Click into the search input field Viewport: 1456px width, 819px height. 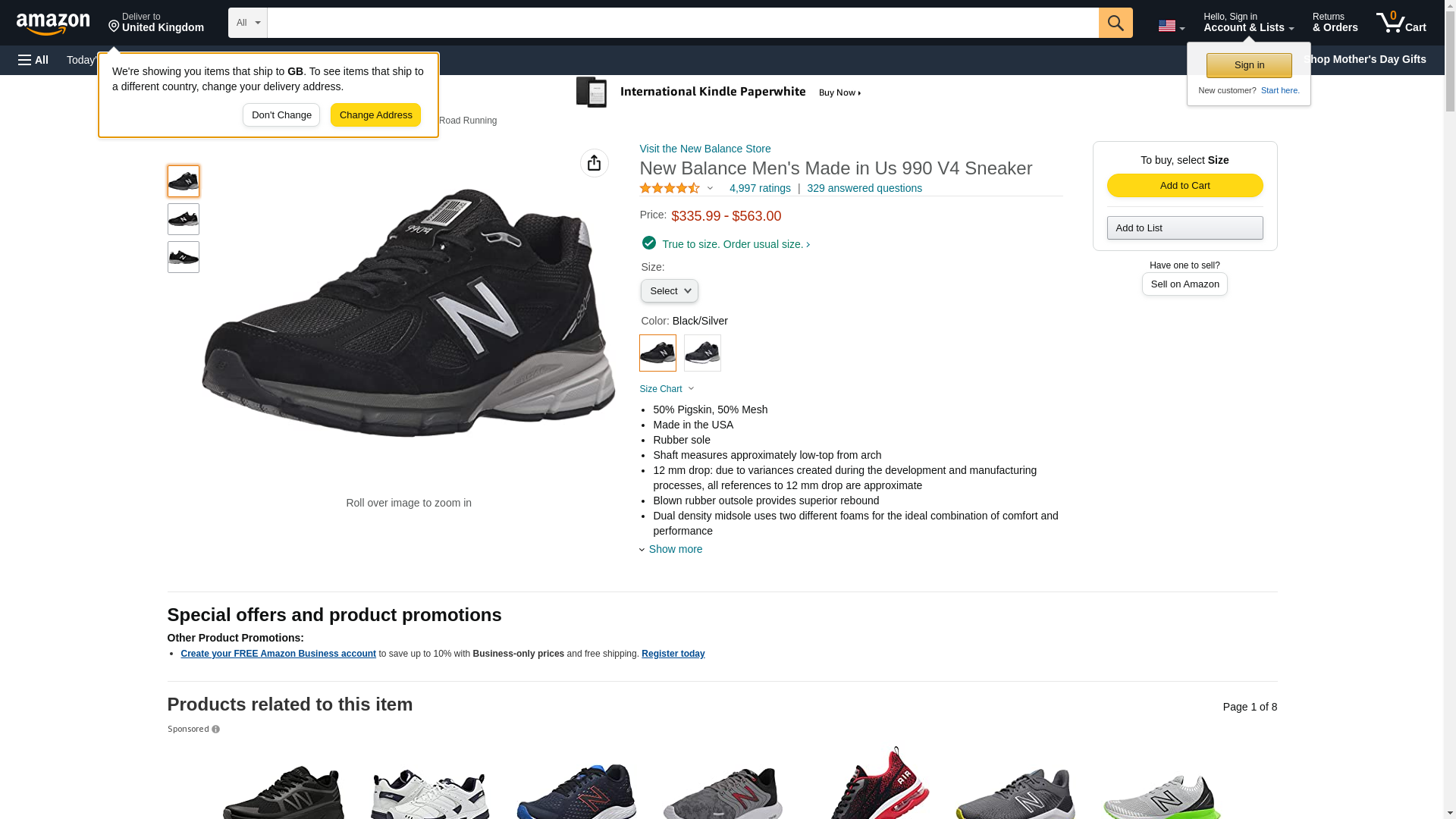point(682,23)
